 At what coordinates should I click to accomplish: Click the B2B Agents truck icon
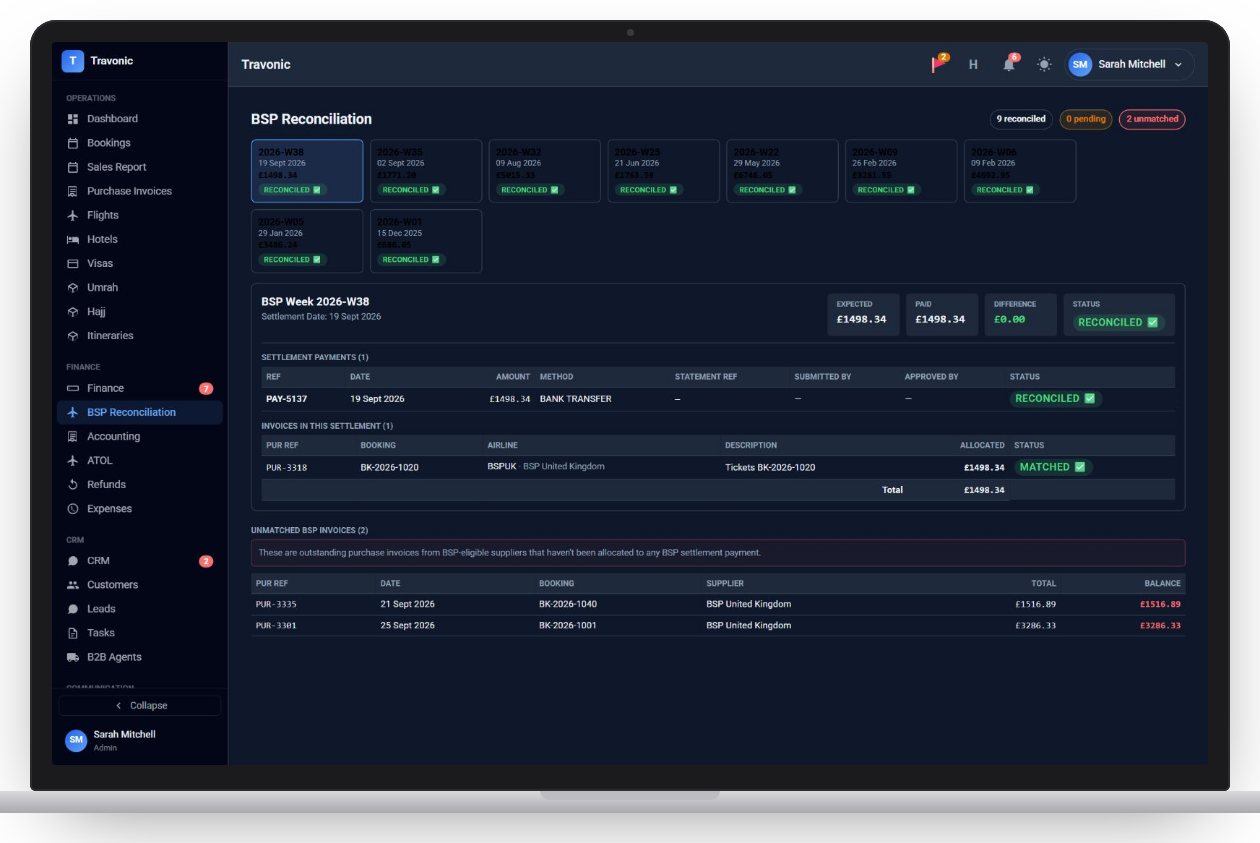[x=72, y=657]
